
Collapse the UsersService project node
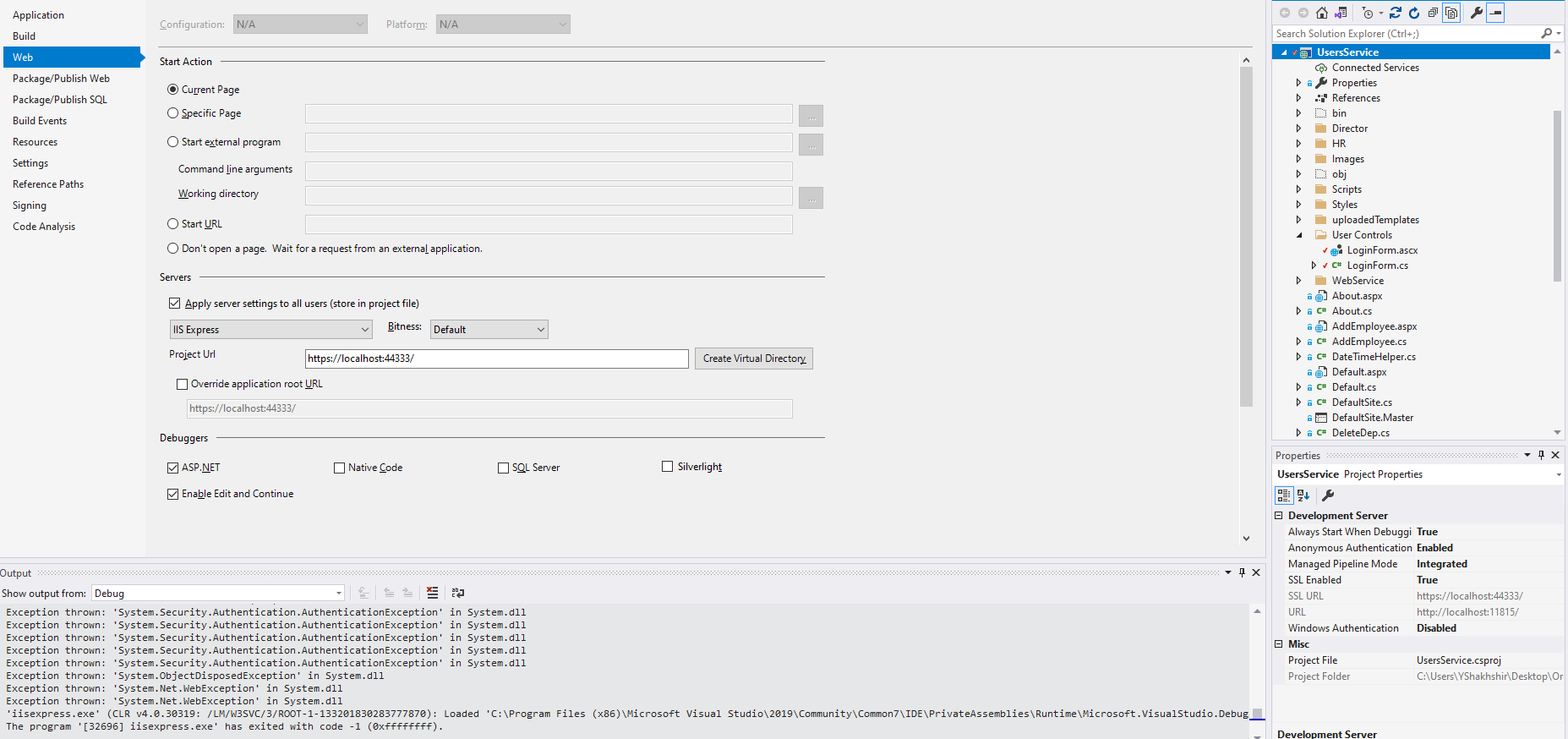tap(1284, 52)
